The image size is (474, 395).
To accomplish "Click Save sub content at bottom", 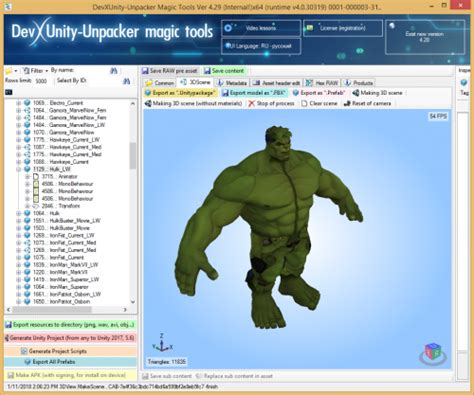I will pos(167,376).
